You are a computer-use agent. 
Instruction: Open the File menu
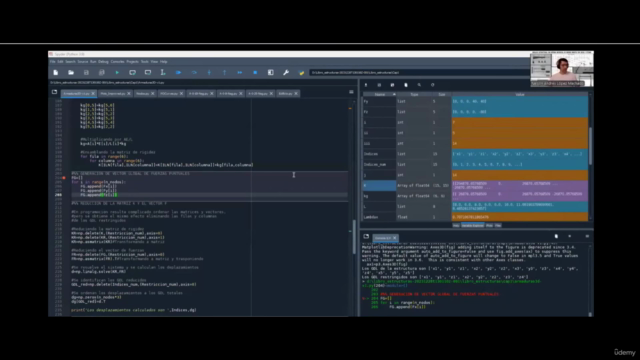(53, 62)
